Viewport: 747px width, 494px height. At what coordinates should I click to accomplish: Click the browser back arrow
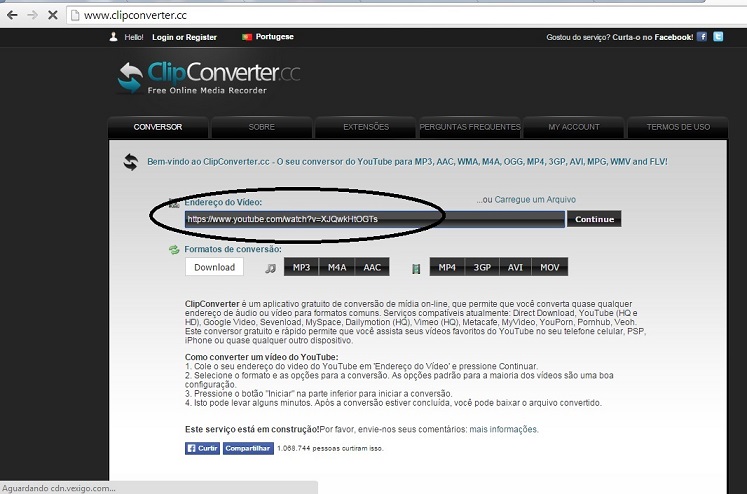[x=12, y=15]
